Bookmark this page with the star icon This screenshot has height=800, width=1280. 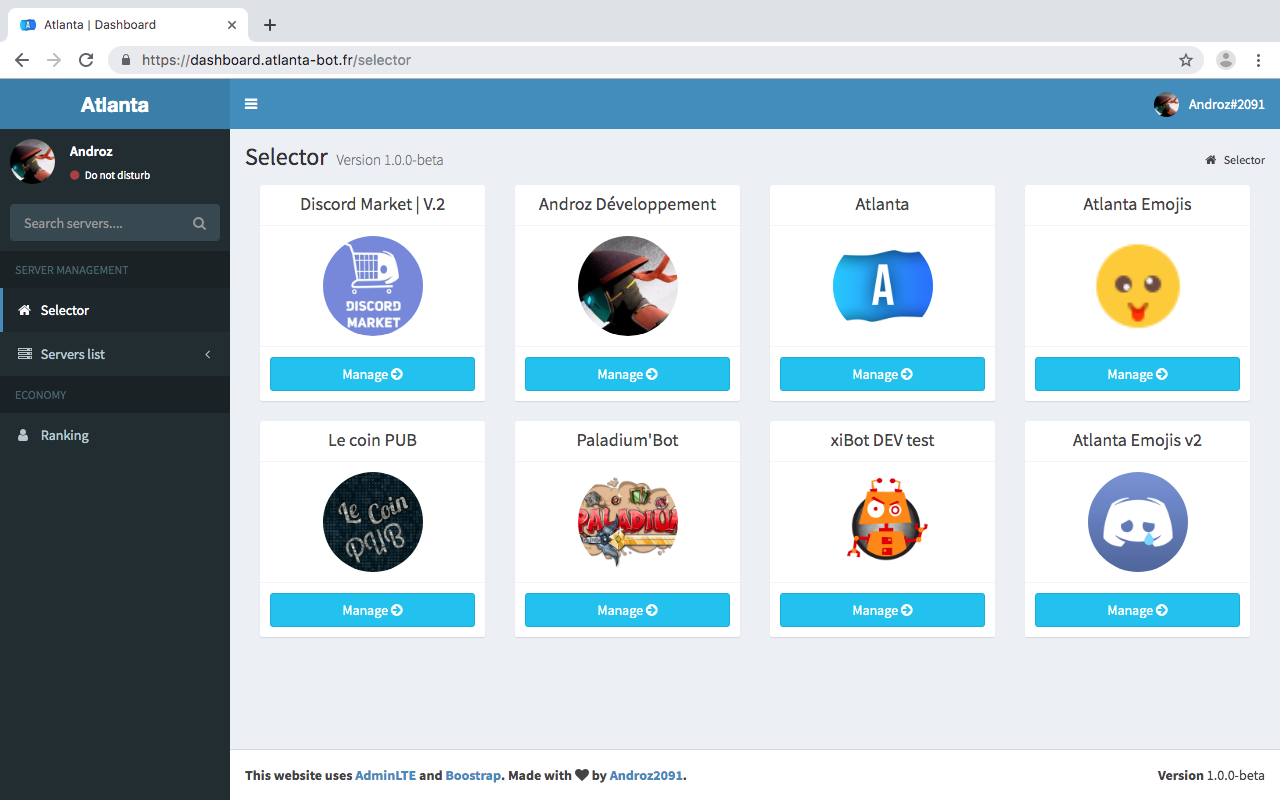tap(1186, 60)
